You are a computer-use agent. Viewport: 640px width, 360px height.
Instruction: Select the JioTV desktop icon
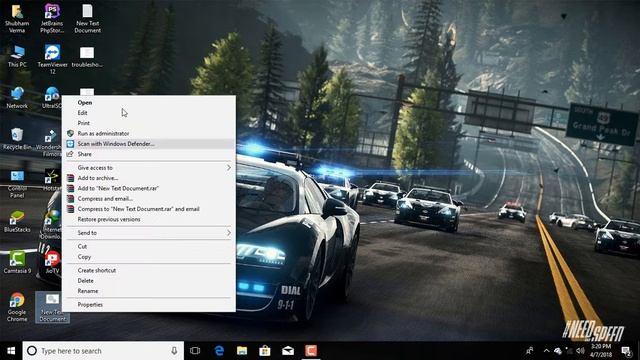click(x=52, y=262)
